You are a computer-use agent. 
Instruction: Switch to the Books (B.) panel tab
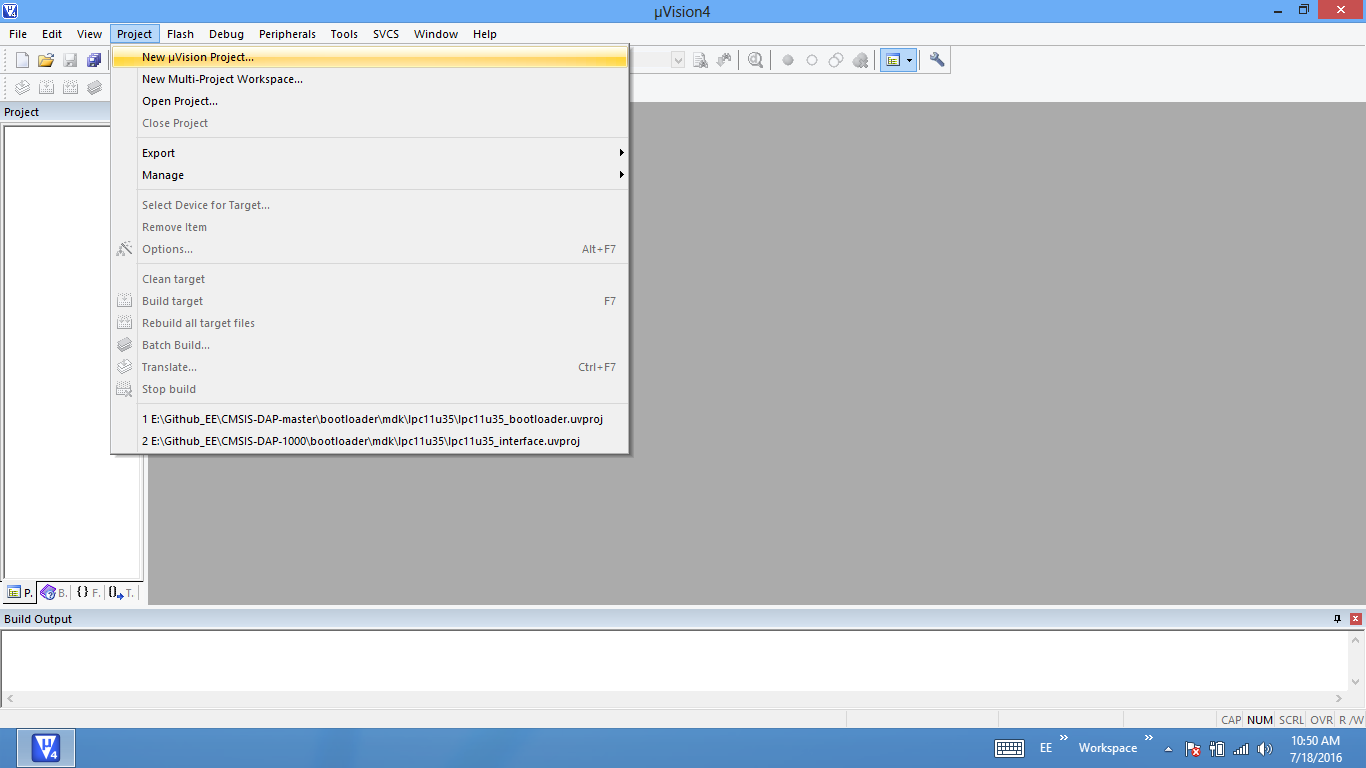click(x=54, y=592)
